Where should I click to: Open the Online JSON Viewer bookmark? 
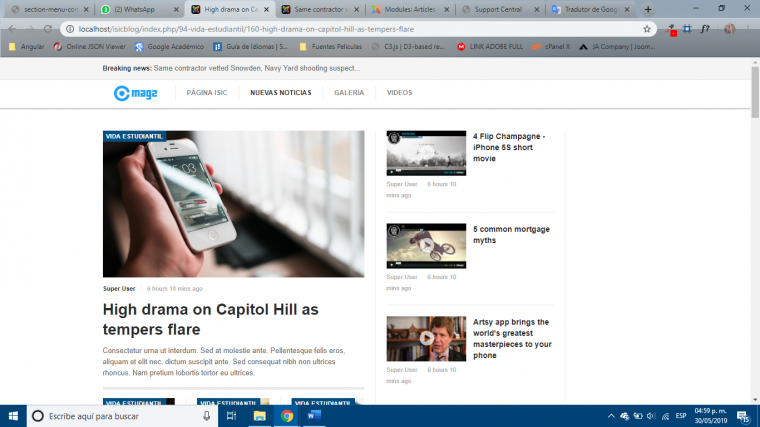pos(90,46)
